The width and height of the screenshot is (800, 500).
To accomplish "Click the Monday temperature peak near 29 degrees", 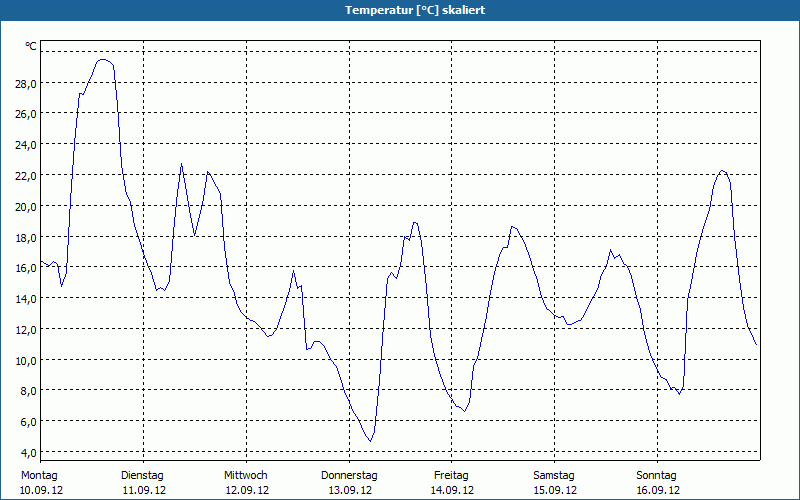I will click(103, 60).
